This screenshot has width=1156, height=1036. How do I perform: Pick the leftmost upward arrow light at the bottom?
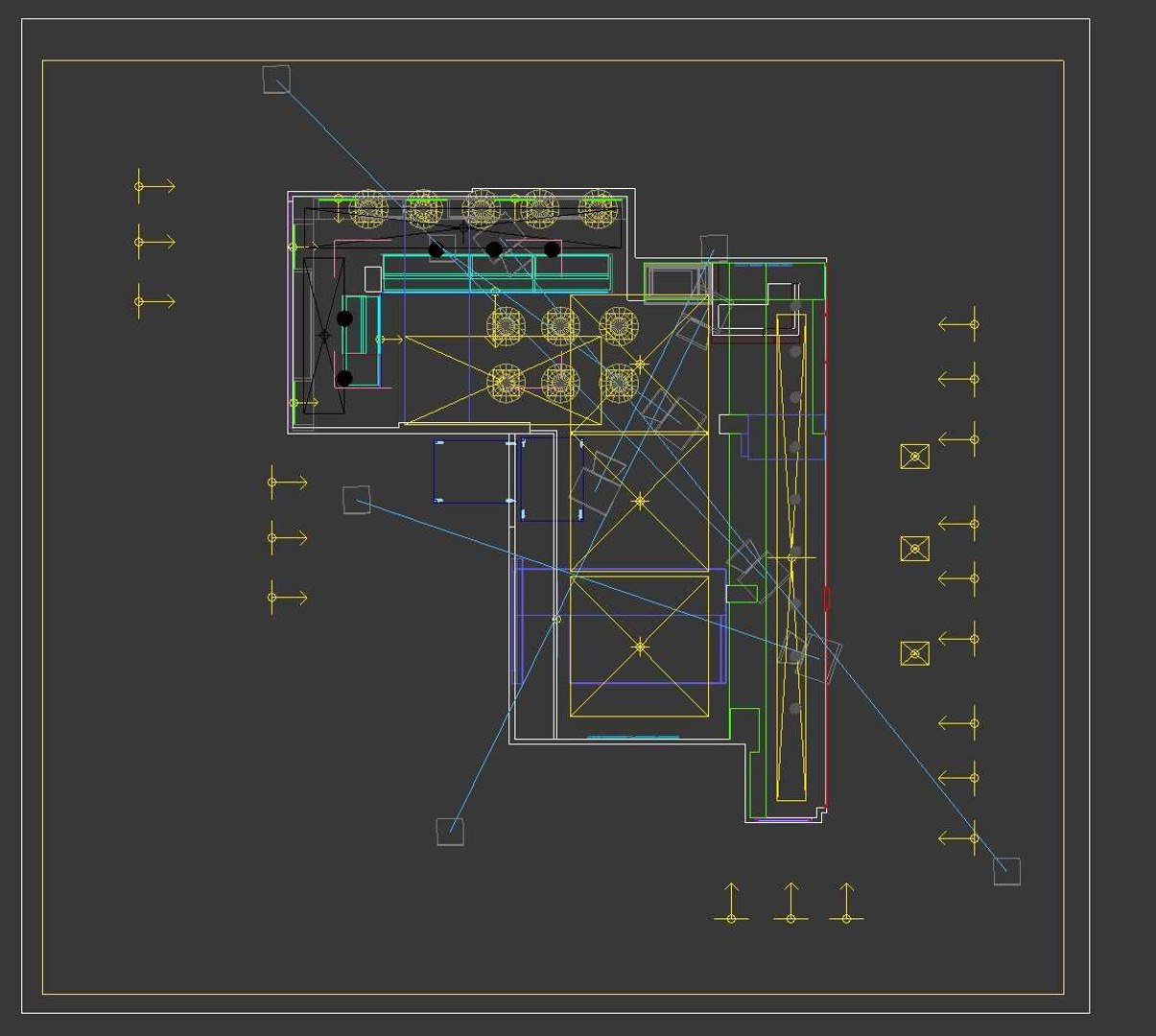point(731,904)
